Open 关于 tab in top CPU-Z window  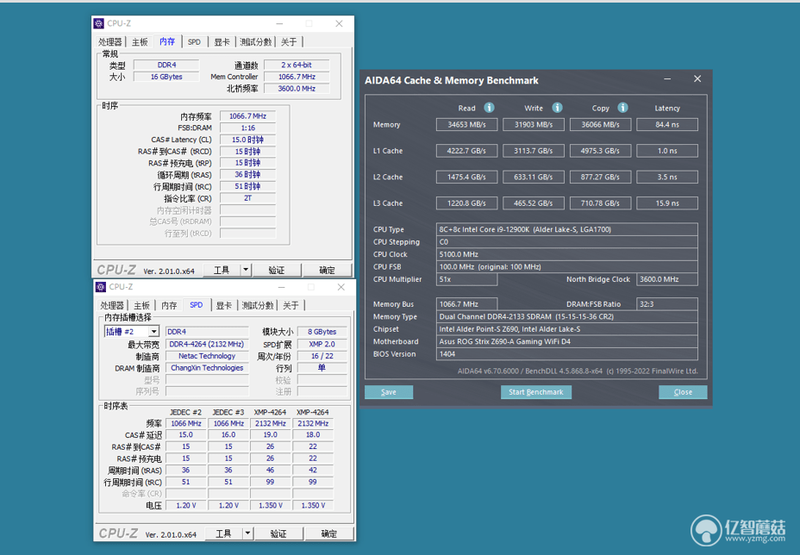click(x=289, y=42)
